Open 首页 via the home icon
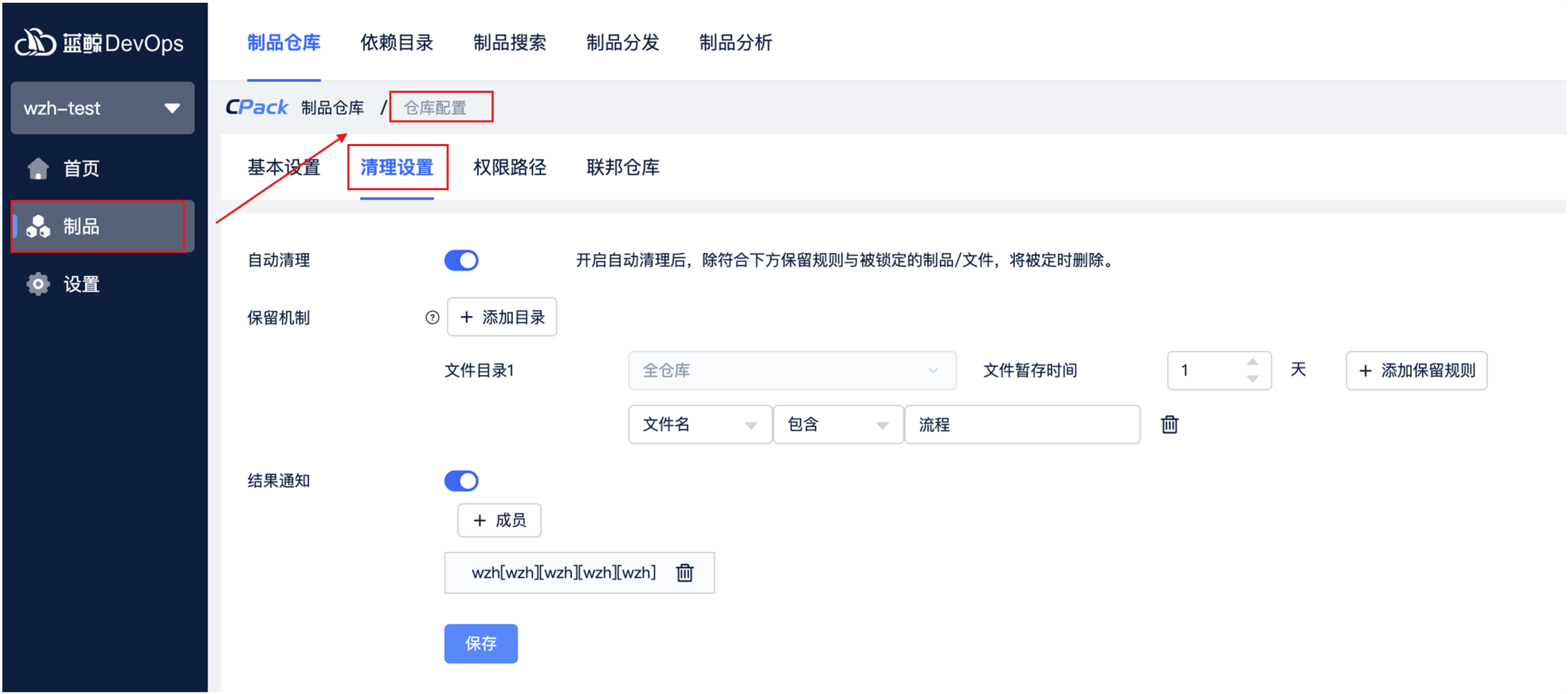This screenshot has width=1568, height=694. [x=38, y=168]
